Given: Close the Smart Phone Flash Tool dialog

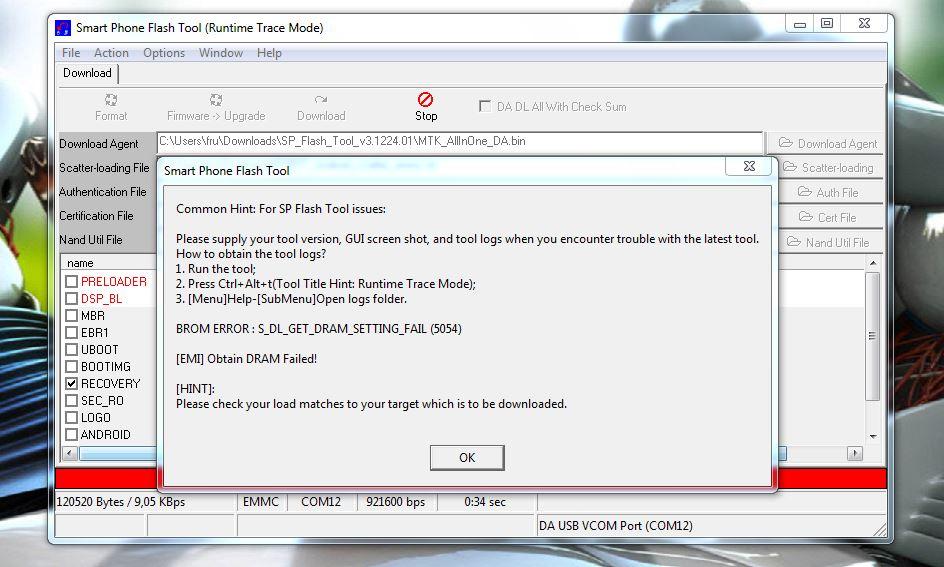Looking at the screenshot, I should 749,166.
